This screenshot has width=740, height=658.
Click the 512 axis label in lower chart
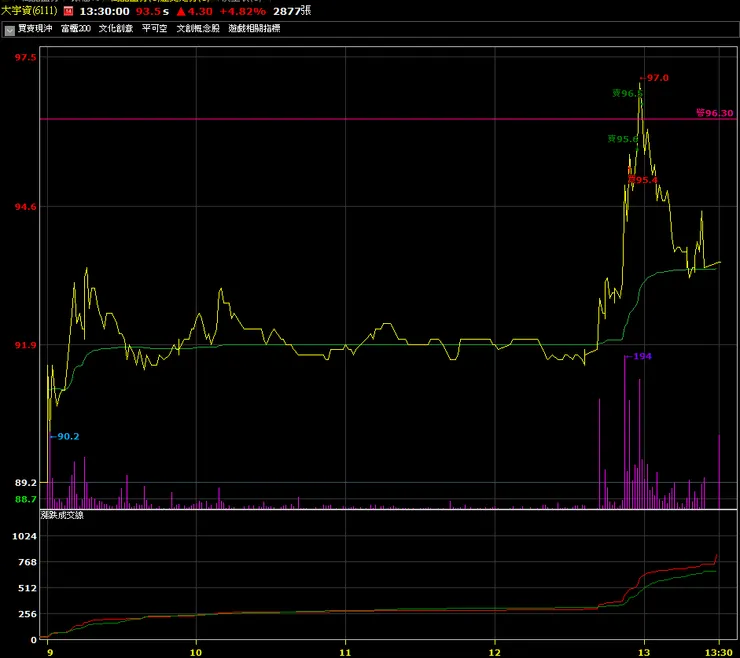pos(28,588)
